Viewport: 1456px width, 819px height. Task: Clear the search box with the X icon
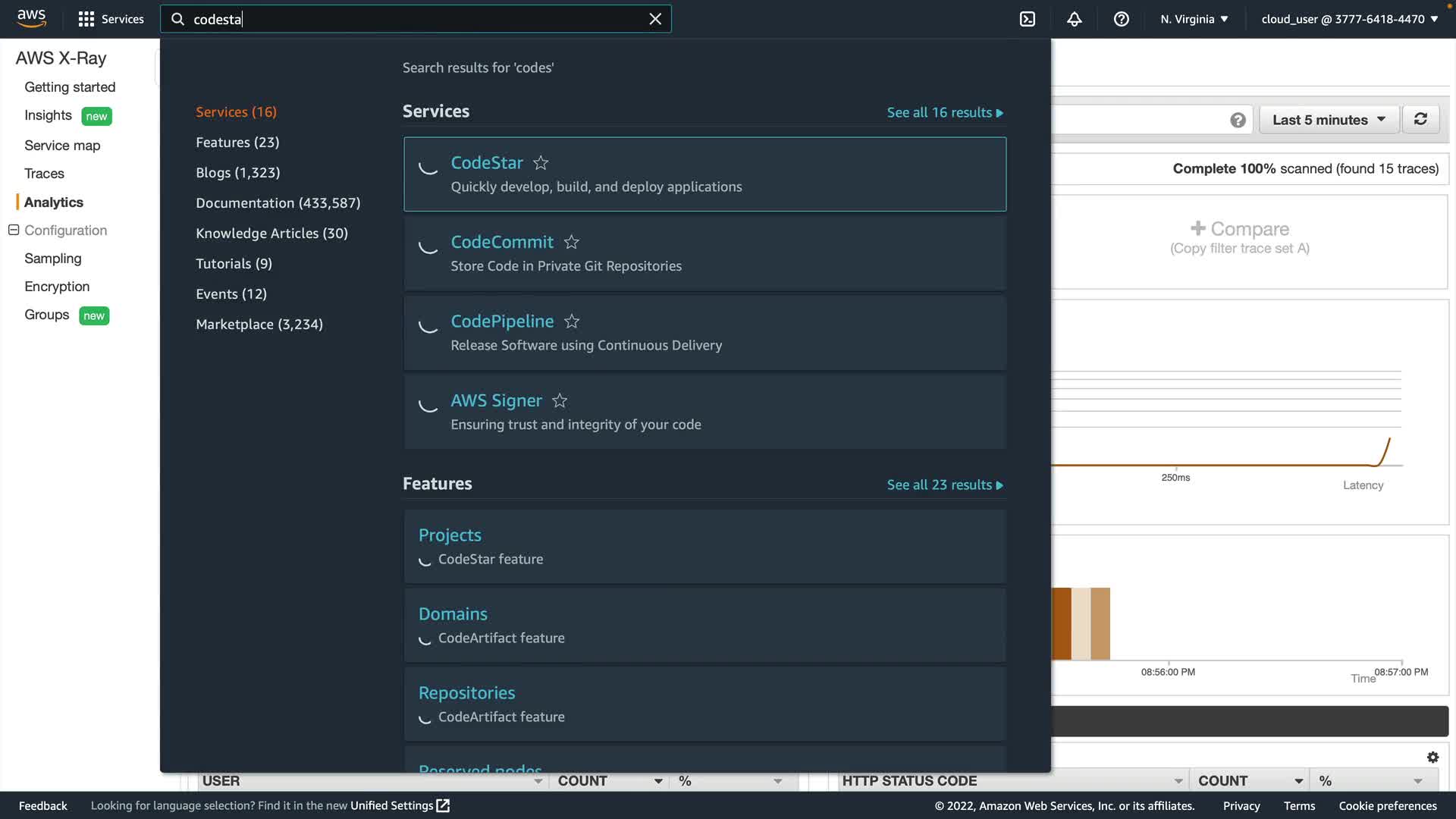(655, 19)
